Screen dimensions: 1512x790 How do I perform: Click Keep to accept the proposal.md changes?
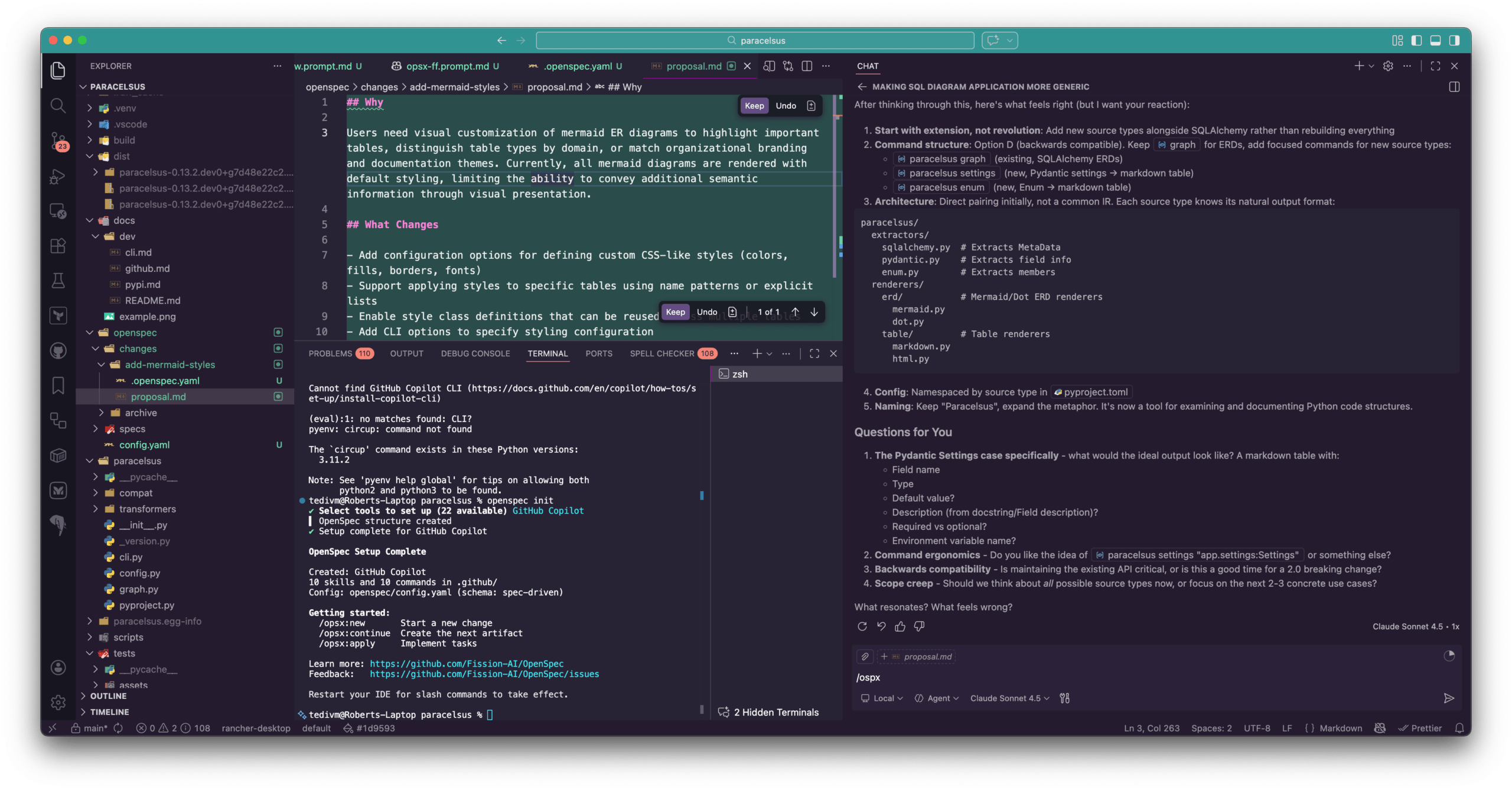[x=754, y=105]
